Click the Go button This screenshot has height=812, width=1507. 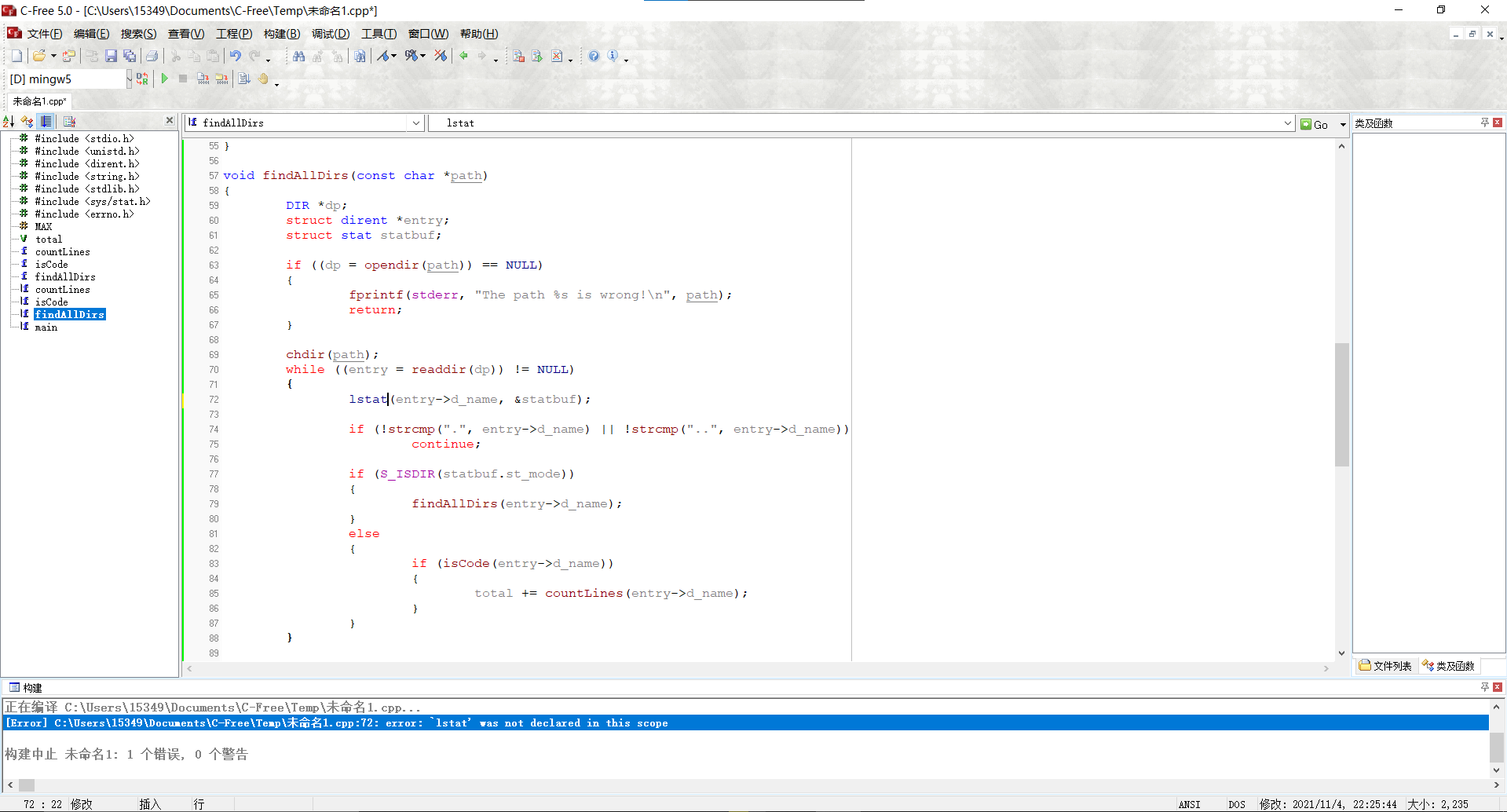1315,124
